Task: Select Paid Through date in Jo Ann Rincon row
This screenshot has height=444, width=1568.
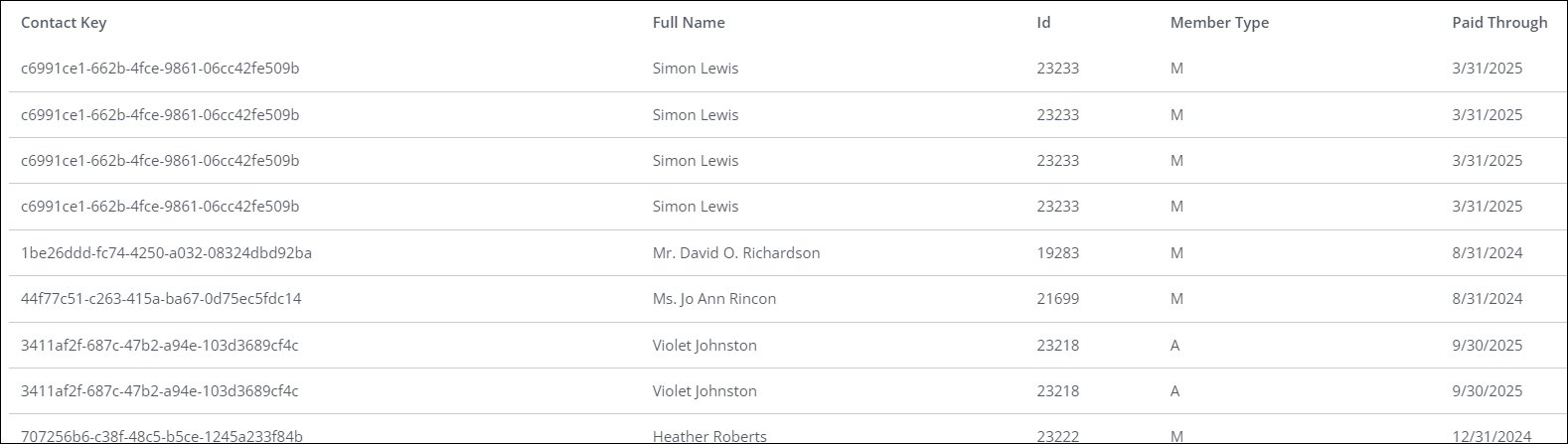Action: 1488,299
